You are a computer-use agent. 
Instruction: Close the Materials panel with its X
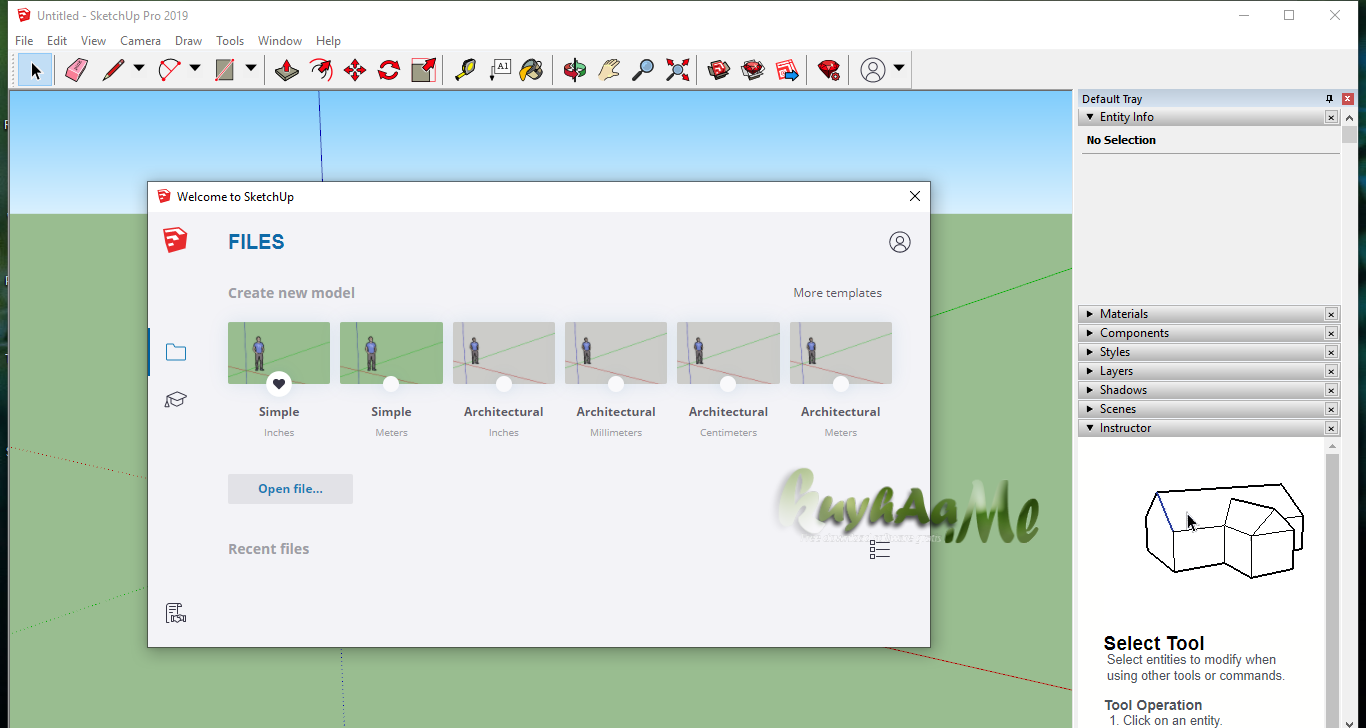1331,314
